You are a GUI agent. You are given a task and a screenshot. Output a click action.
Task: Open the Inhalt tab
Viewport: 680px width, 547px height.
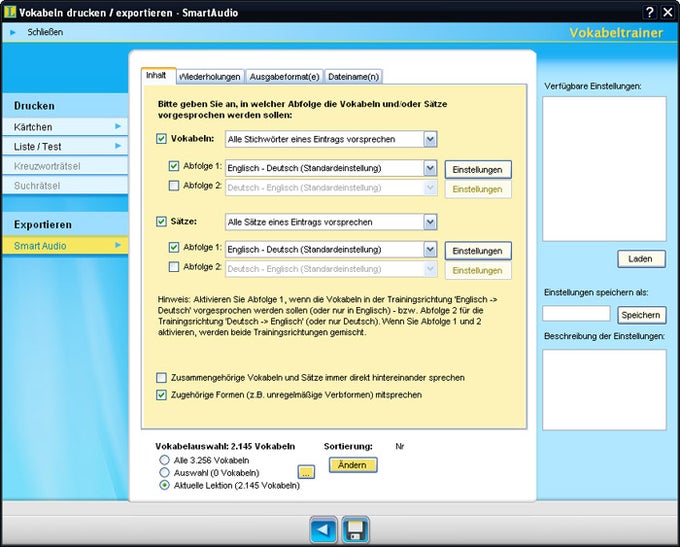click(x=158, y=75)
